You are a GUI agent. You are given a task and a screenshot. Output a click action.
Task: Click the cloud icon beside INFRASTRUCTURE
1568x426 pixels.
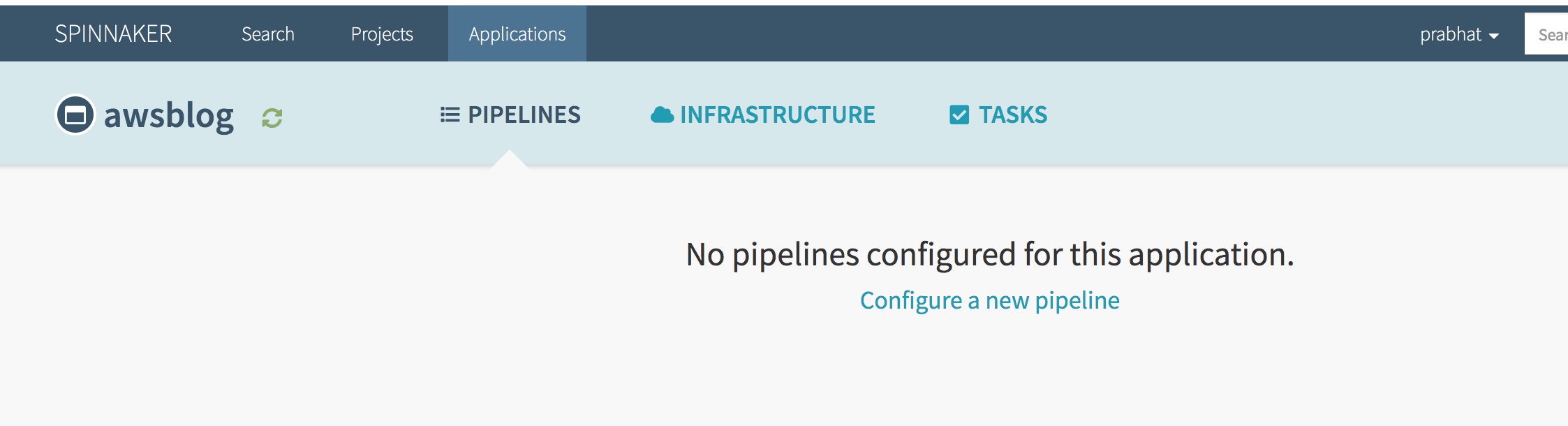pos(662,115)
